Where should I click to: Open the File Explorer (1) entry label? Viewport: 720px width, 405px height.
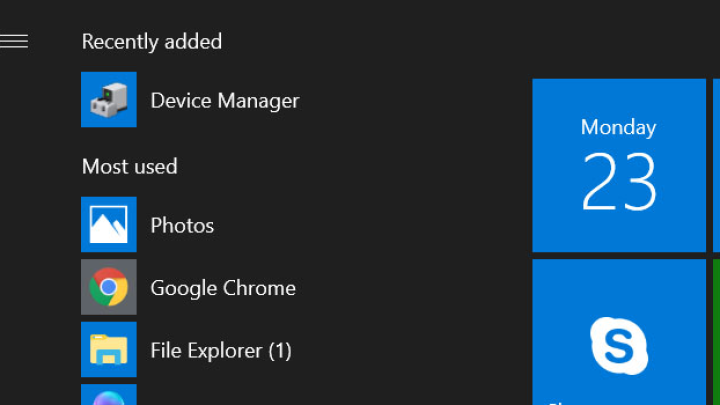pyautogui.click(x=221, y=351)
